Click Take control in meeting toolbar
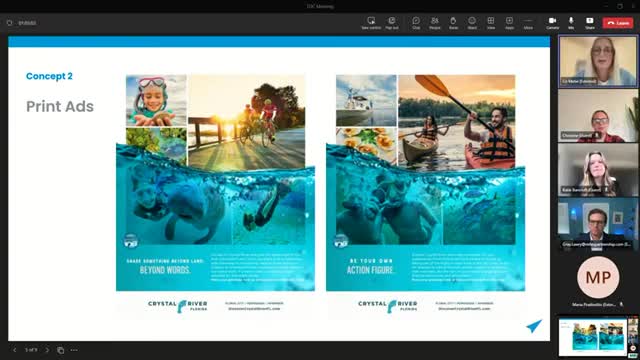The height and width of the screenshot is (360, 640). [x=371, y=23]
